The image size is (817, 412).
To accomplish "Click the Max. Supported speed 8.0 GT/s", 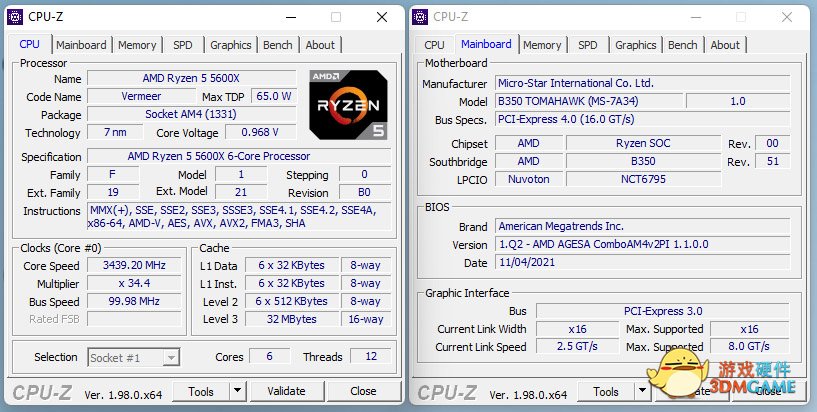I will [749, 346].
